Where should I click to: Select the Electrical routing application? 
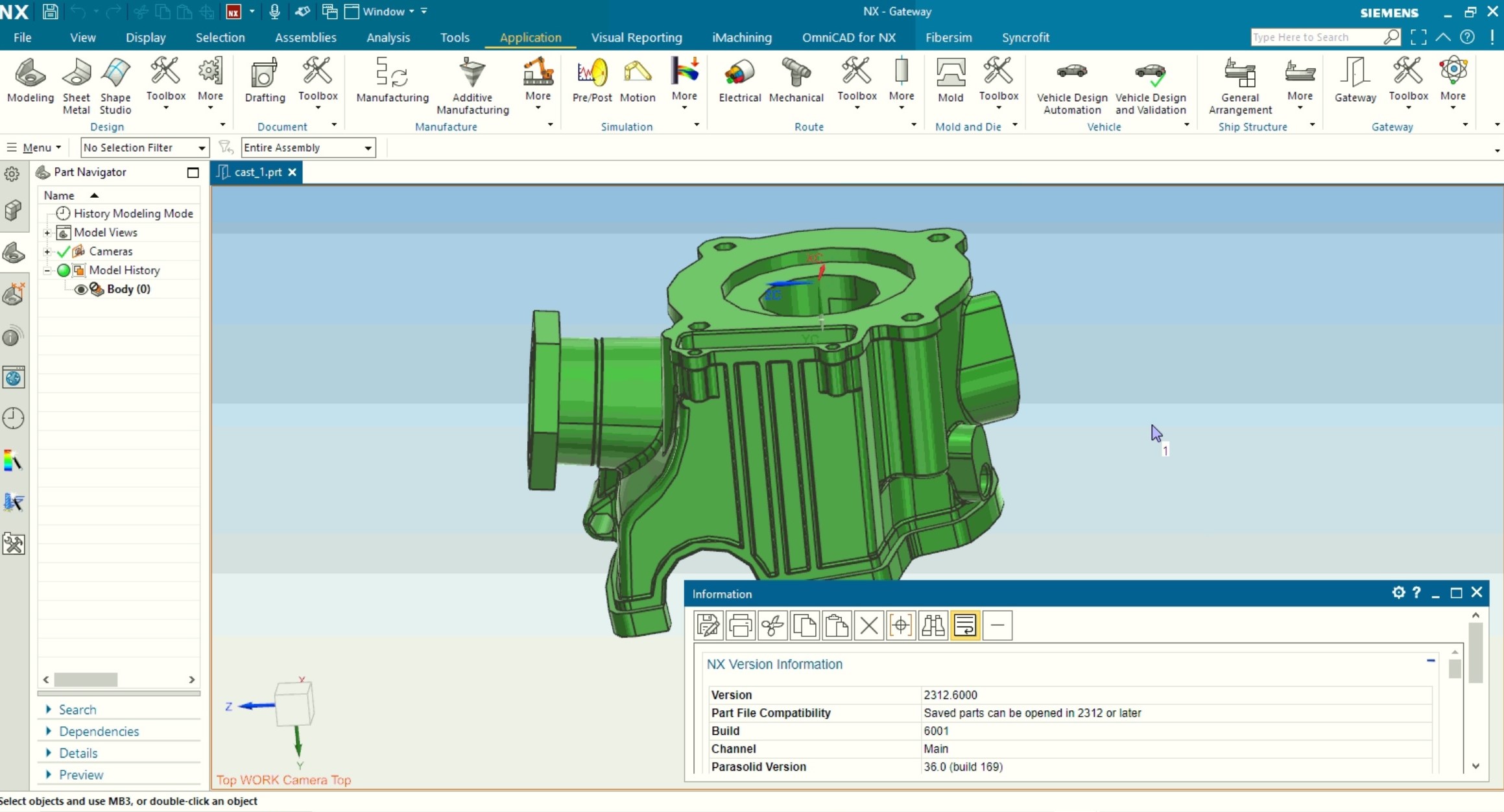click(x=739, y=80)
